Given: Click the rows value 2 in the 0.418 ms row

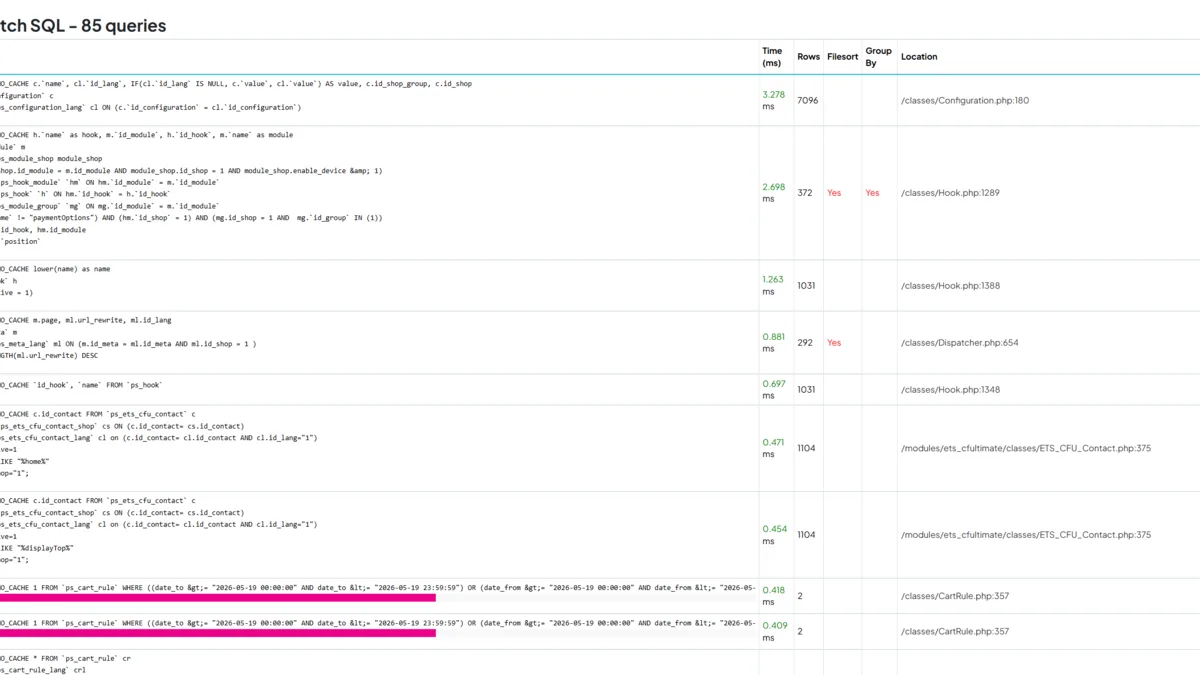Looking at the screenshot, I should click(800, 596).
